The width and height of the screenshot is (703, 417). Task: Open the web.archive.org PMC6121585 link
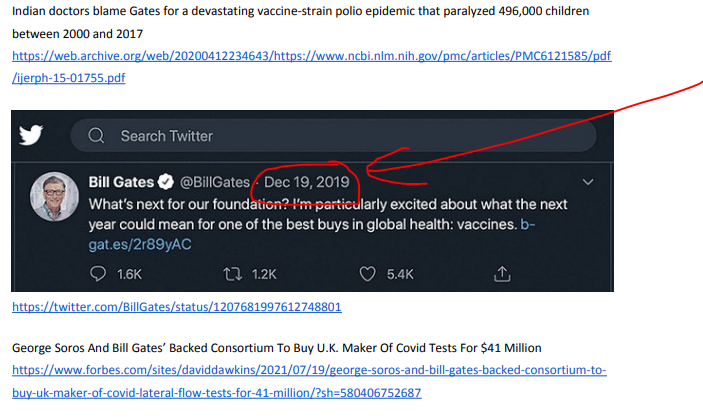point(311,67)
